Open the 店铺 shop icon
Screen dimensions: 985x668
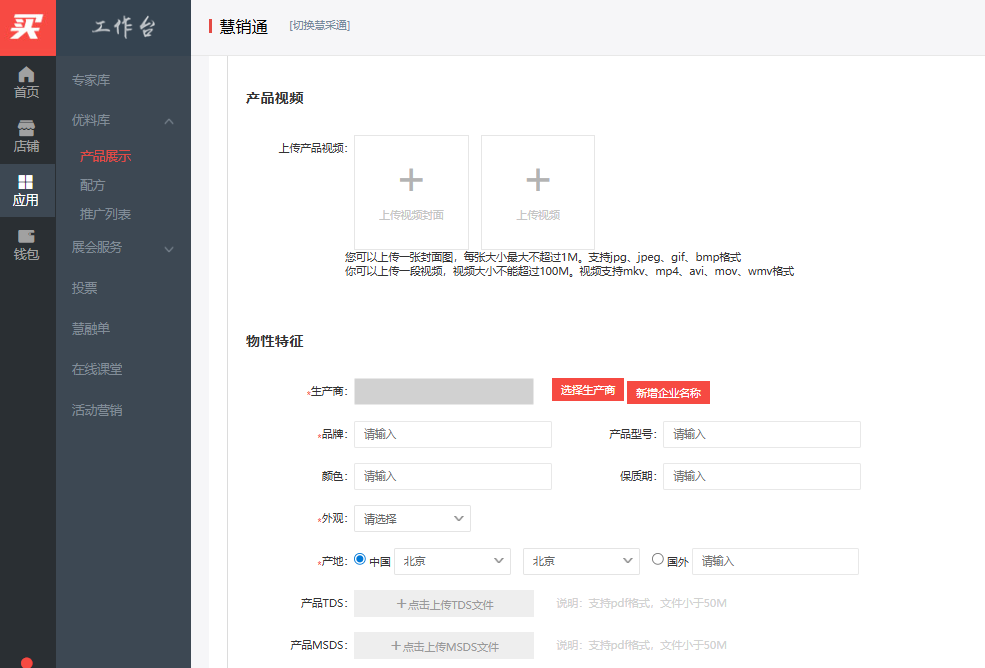point(27,136)
